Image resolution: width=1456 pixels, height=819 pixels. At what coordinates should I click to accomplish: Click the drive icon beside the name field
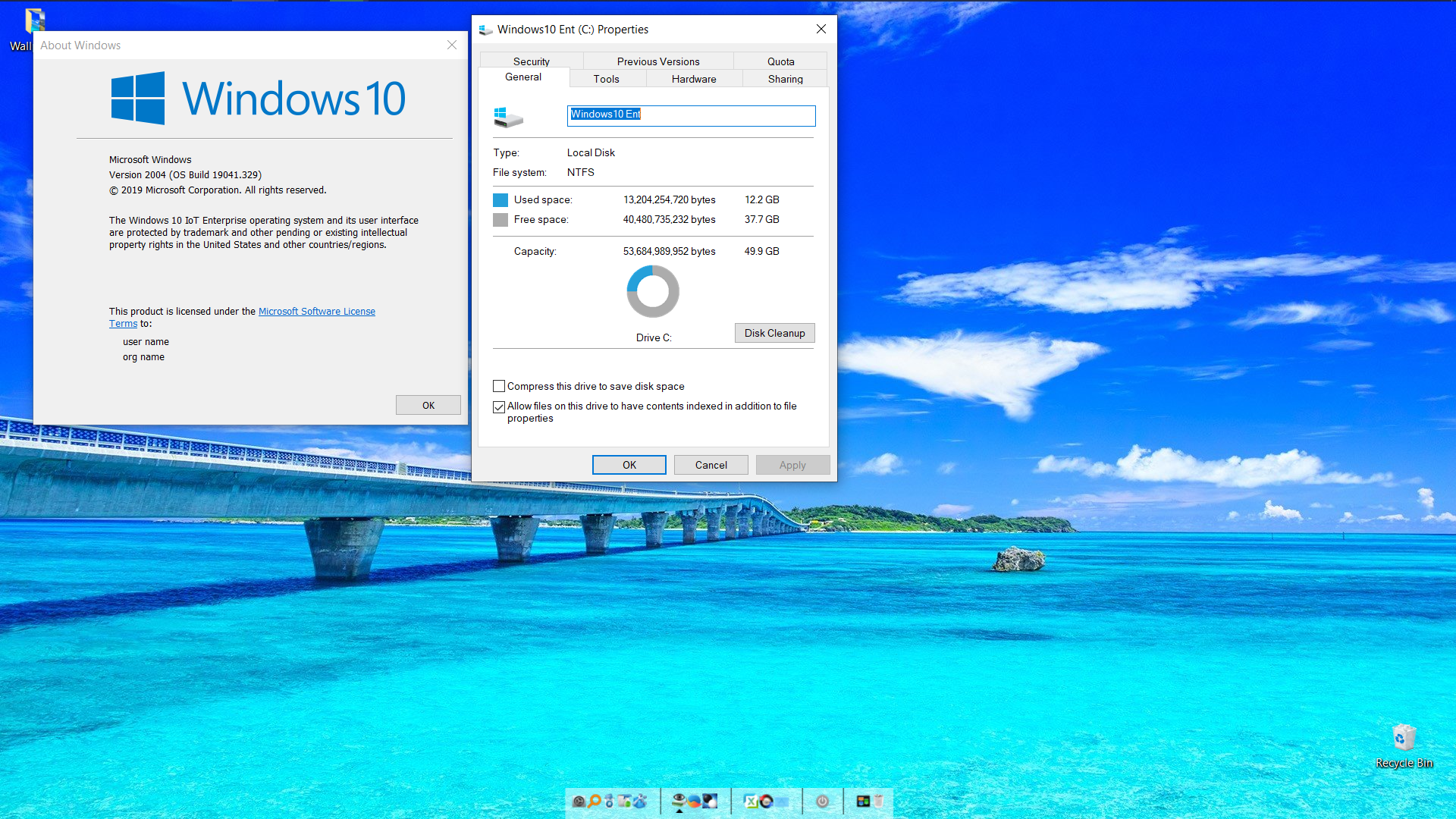pyautogui.click(x=508, y=116)
